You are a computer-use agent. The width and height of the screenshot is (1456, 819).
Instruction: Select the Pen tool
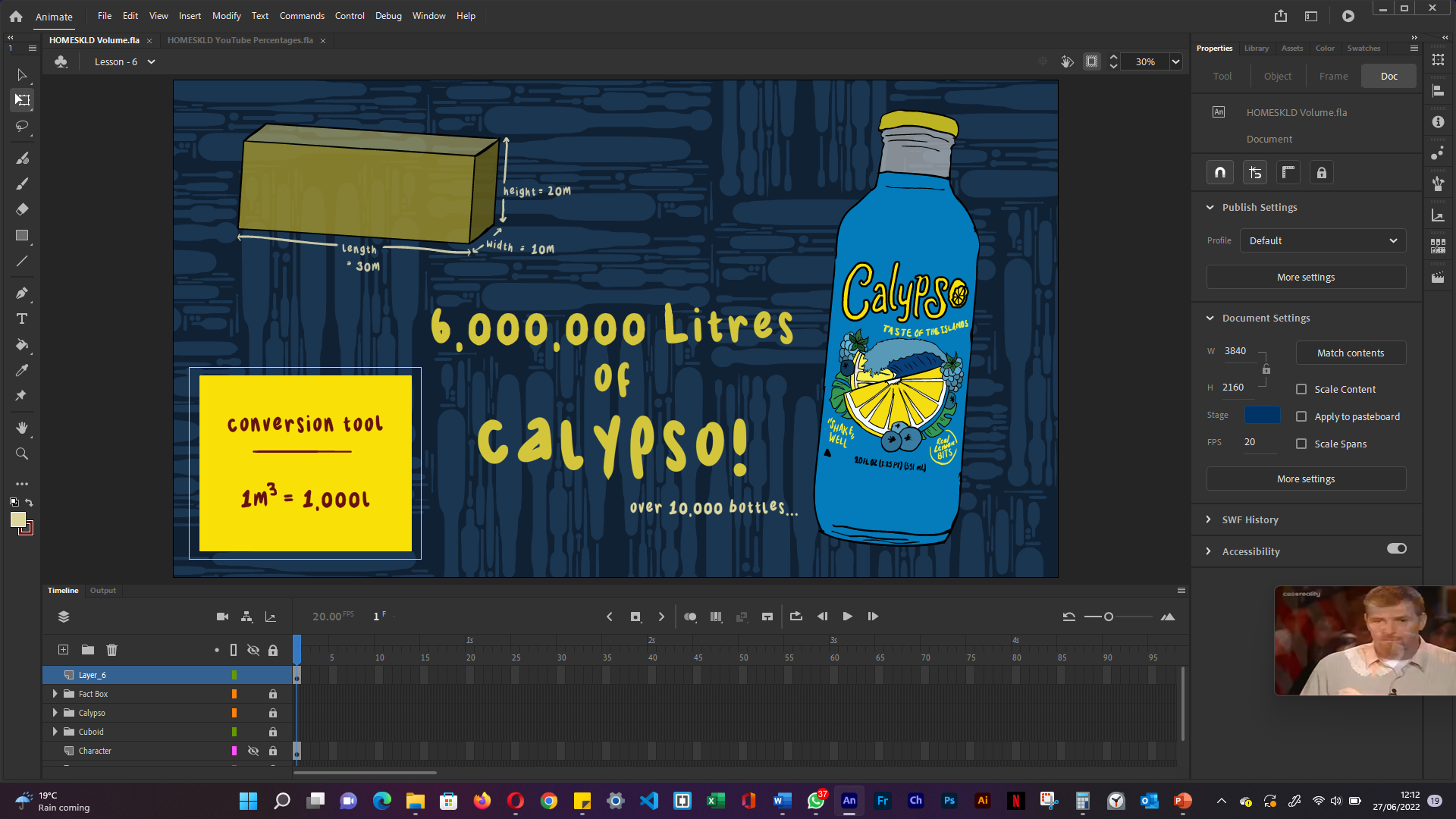[22, 293]
